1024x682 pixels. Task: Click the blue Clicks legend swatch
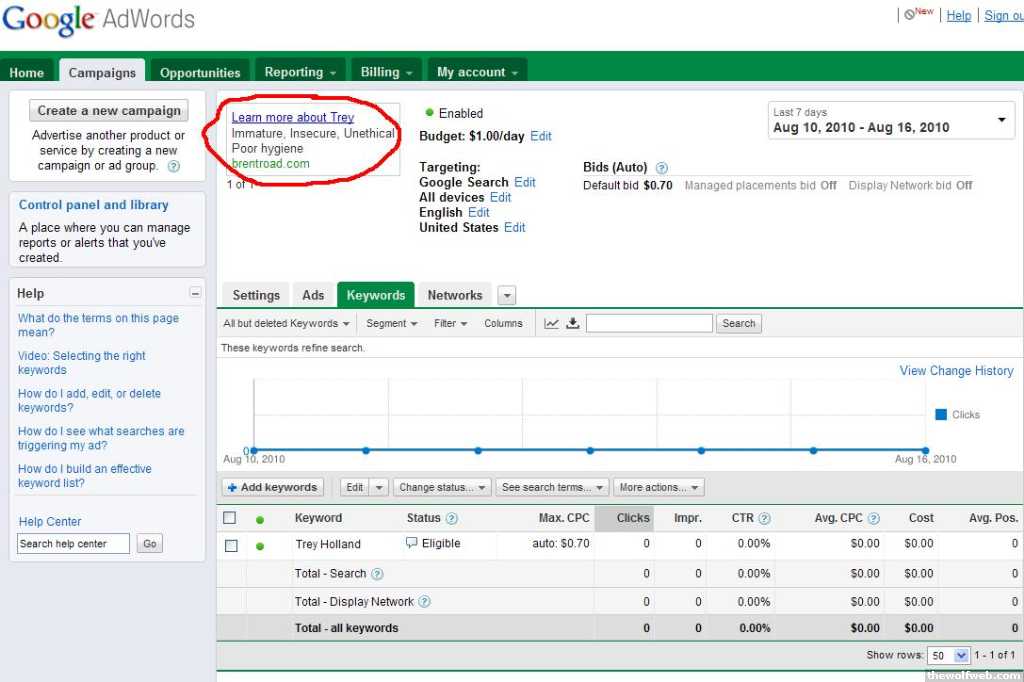941,415
